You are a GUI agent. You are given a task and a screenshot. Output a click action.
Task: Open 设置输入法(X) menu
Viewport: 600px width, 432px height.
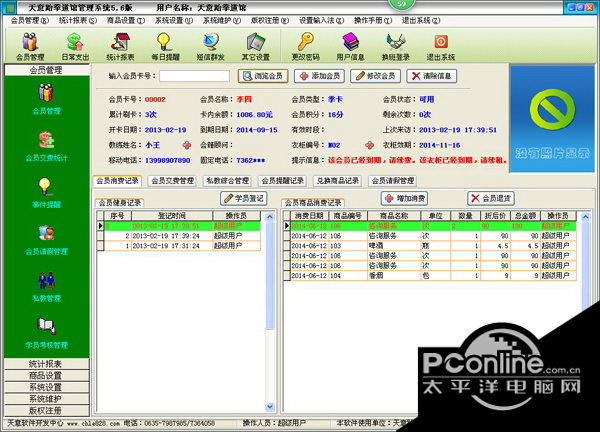click(321, 21)
